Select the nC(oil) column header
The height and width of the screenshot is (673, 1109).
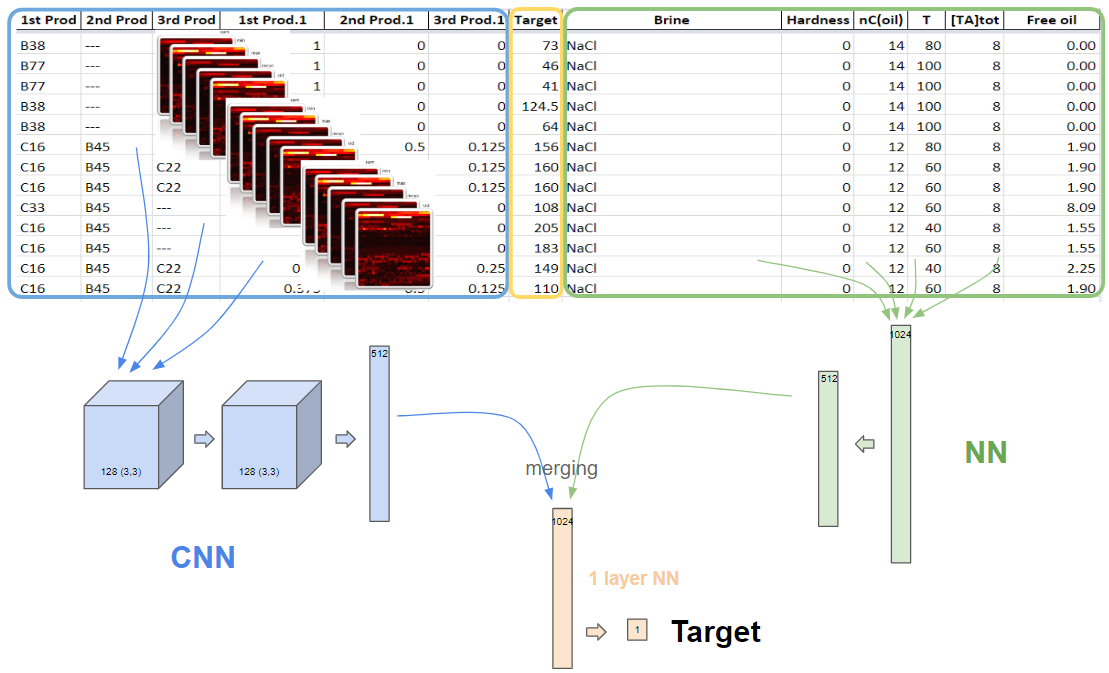coord(881,20)
